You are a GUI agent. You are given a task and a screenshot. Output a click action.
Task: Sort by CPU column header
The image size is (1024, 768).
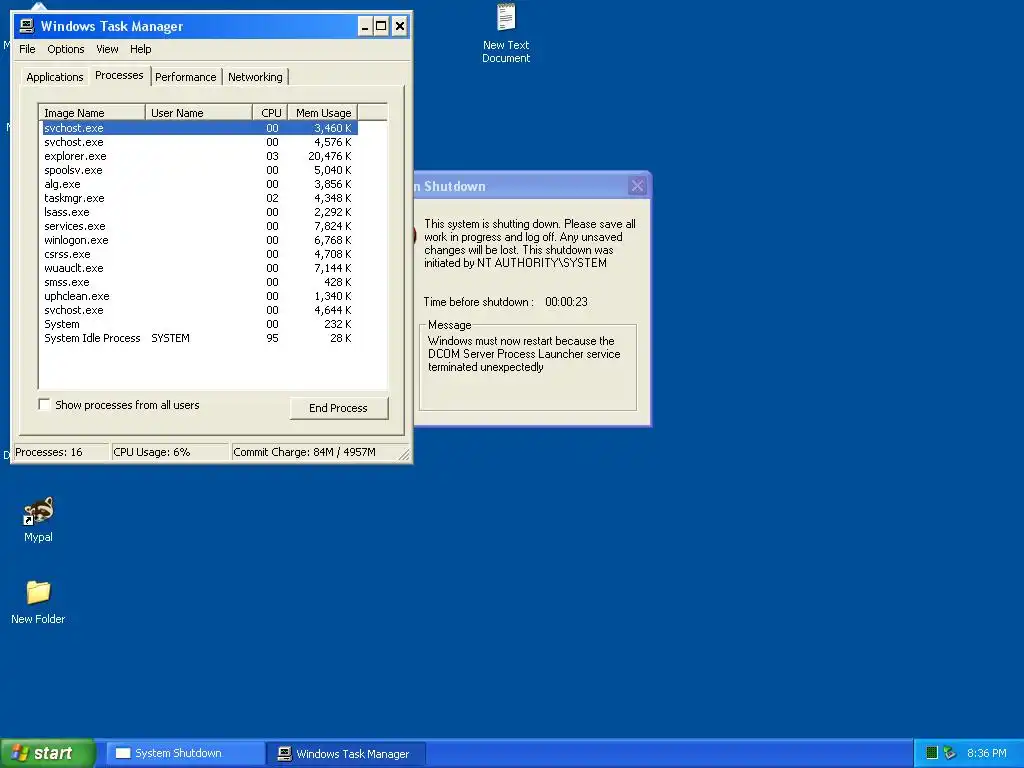click(270, 113)
